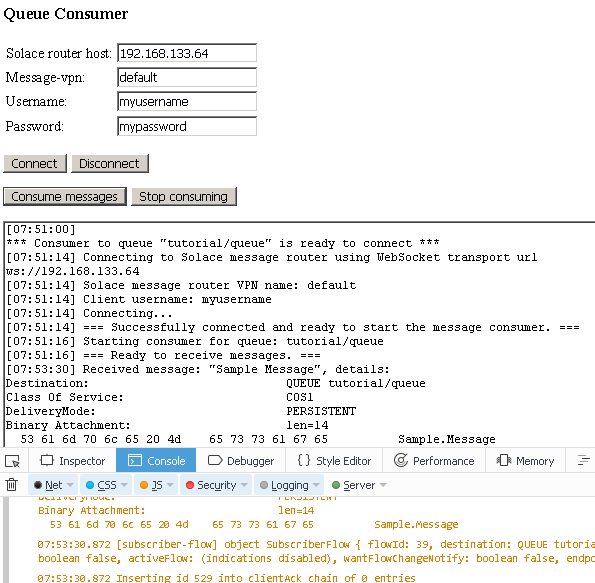Select the element picker icon in devtools

pyautogui.click(x=13, y=461)
